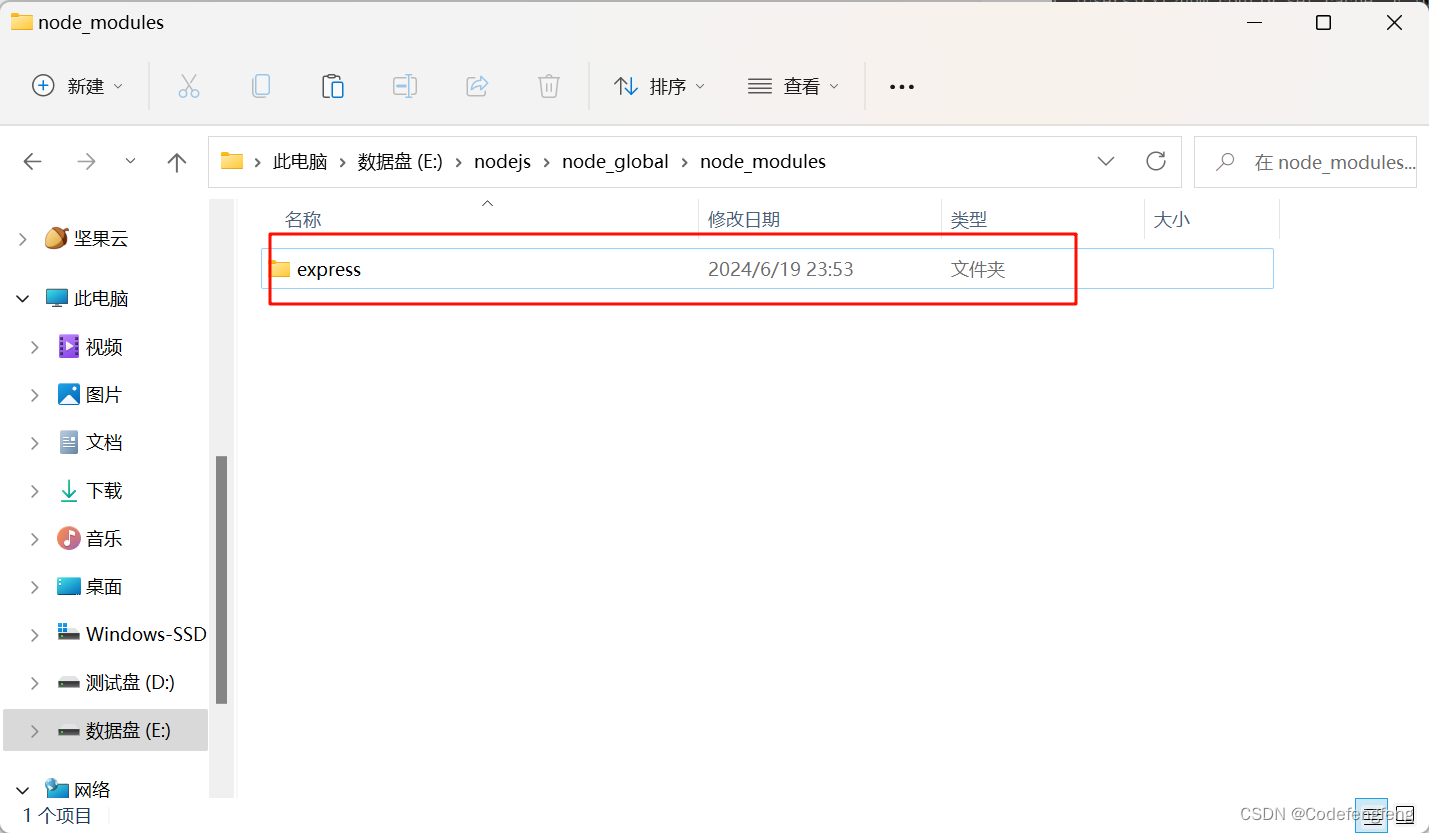Click the 文件夹 type cell

tap(978, 269)
